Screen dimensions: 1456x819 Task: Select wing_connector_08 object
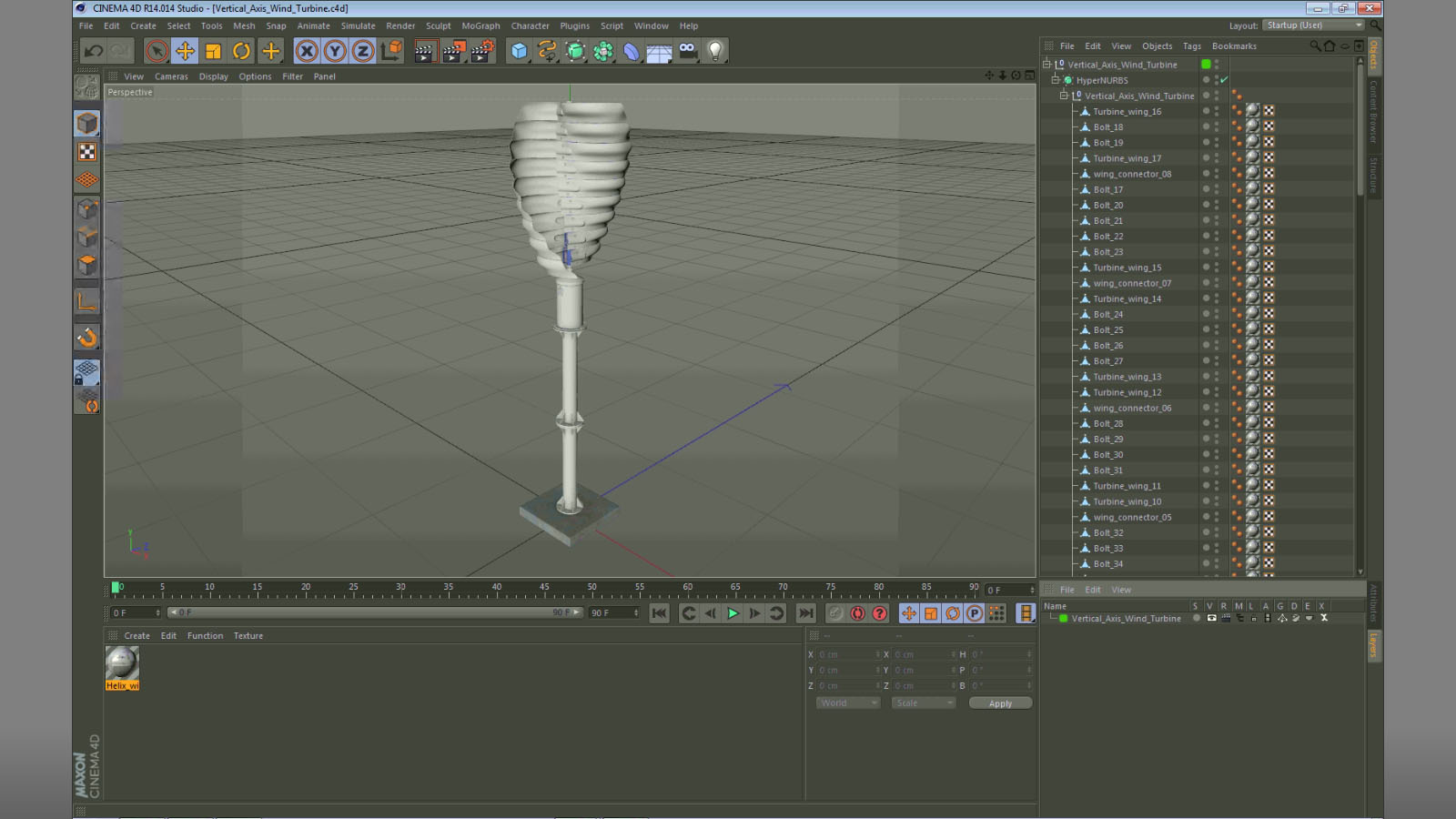pos(1132,174)
